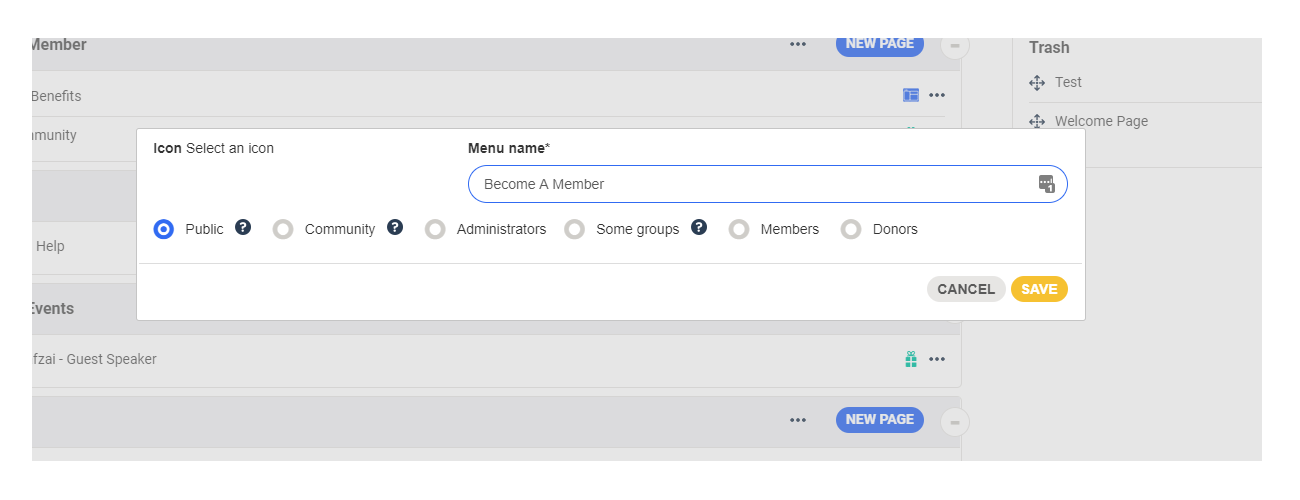This screenshot has width=1300, height=500.
Task: Select the Community visibility radio button
Action: [283, 230]
